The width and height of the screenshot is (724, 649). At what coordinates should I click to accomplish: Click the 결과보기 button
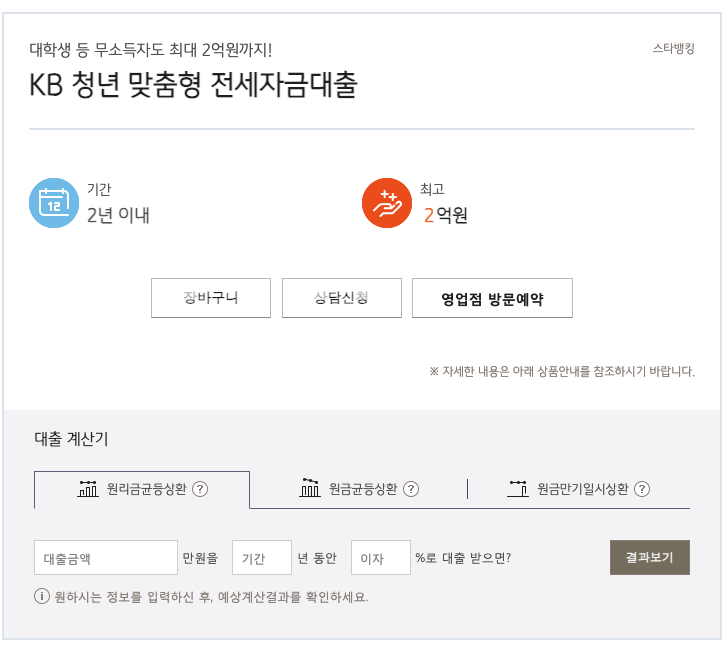(x=650, y=558)
